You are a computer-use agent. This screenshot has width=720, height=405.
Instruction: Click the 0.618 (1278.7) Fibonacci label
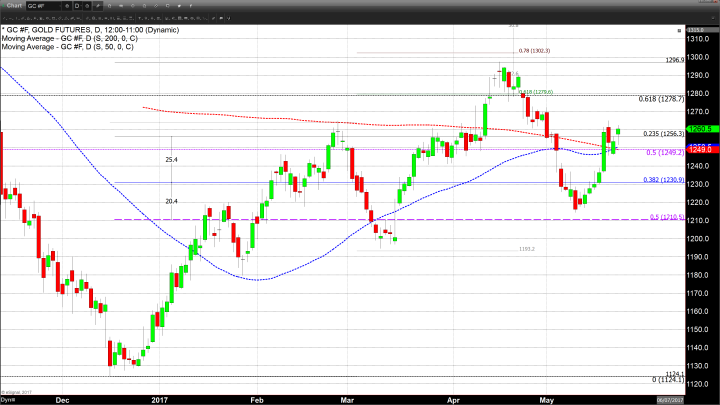[x=661, y=99]
